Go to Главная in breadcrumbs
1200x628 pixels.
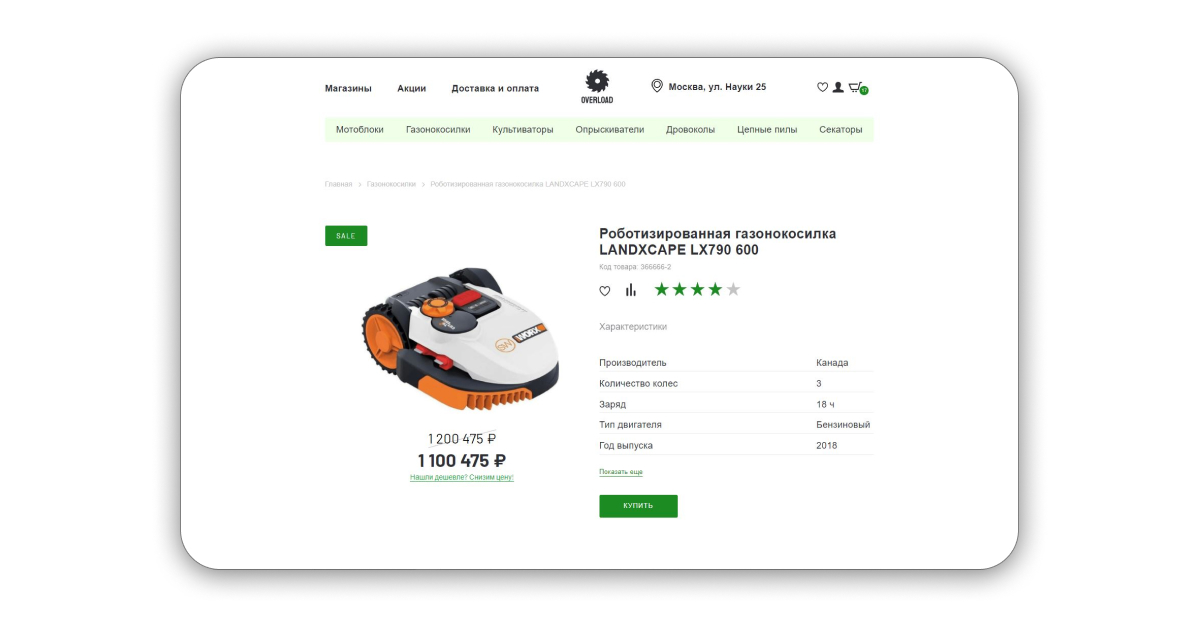point(338,184)
